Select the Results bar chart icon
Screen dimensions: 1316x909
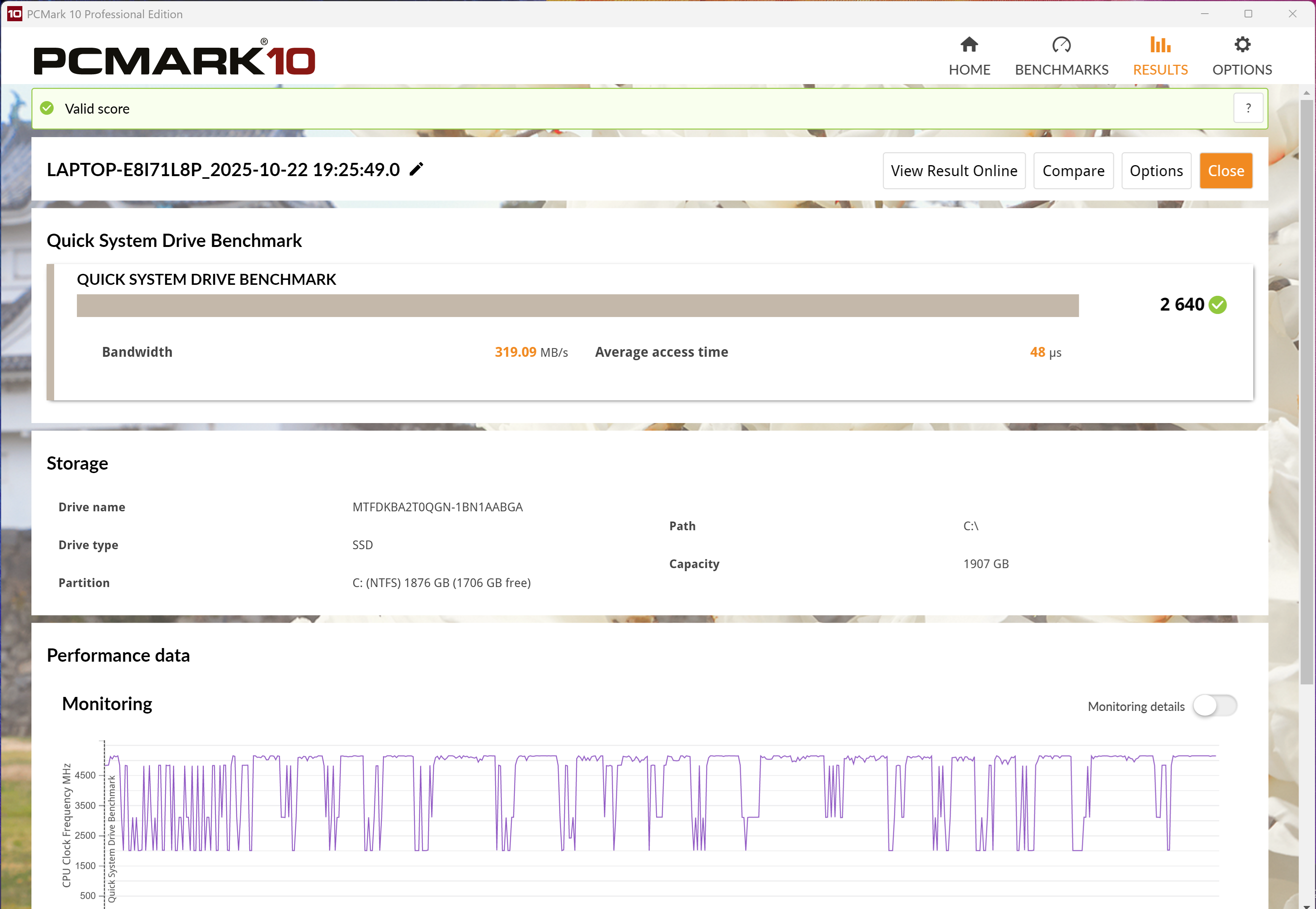(x=1160, y=44)
